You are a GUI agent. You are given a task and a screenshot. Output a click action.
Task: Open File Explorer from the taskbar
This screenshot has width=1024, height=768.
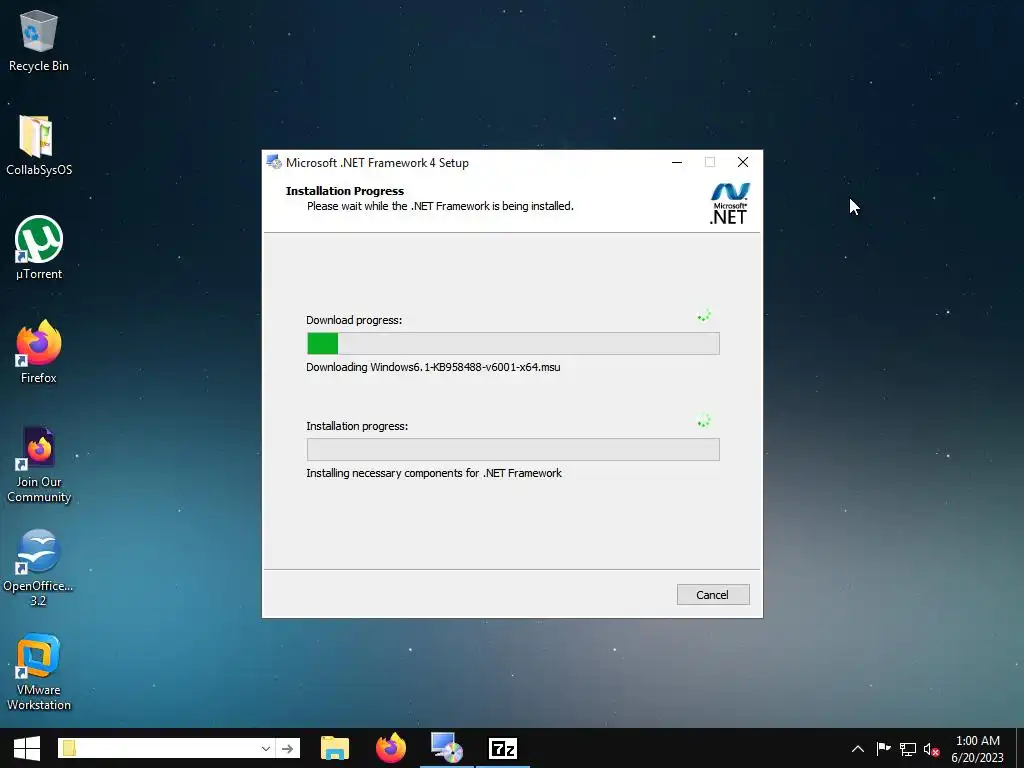335,748
